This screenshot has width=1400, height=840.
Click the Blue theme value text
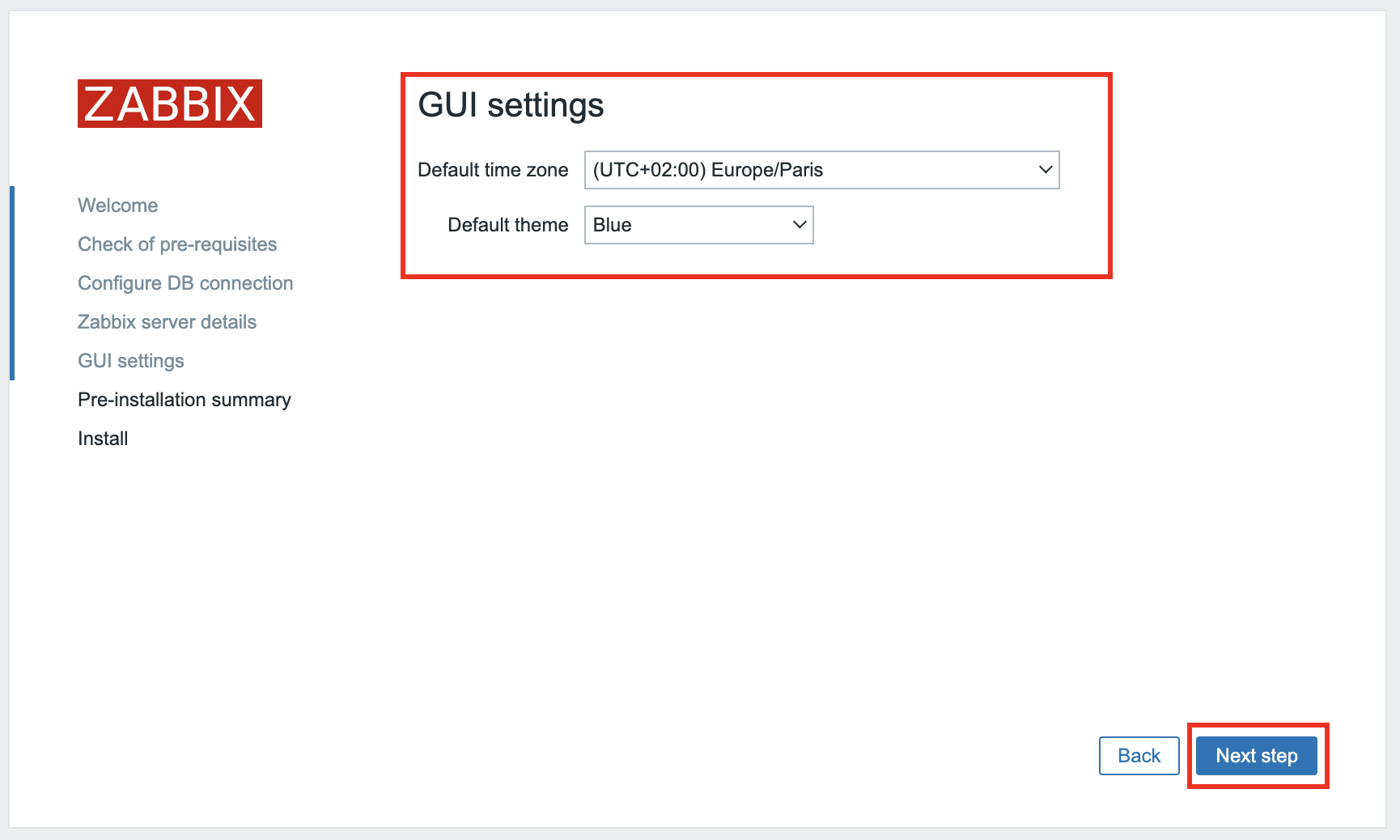[x=613, y=225]
